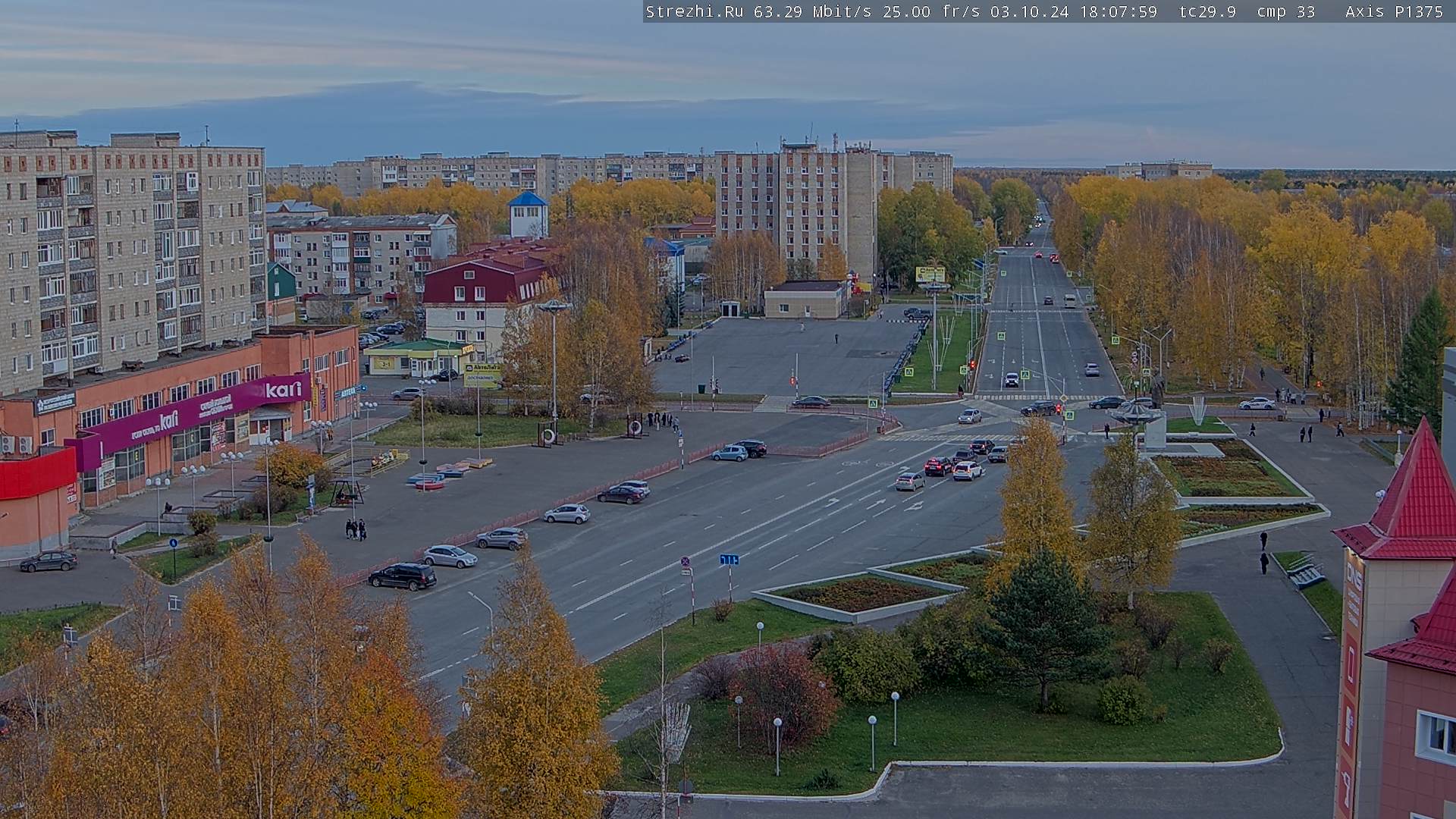Image resolution: width=1456 pixels, height=819 pixels.
Task: Click the "tc29.9" overlay value
Action: [1207, 11]
